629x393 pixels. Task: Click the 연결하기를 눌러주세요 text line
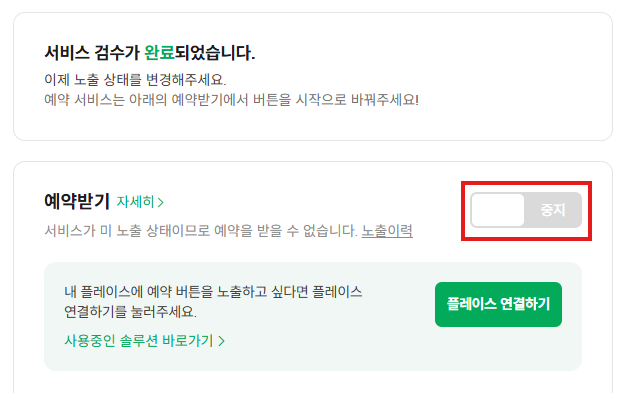pyautogui.click(x=130, y=312)
